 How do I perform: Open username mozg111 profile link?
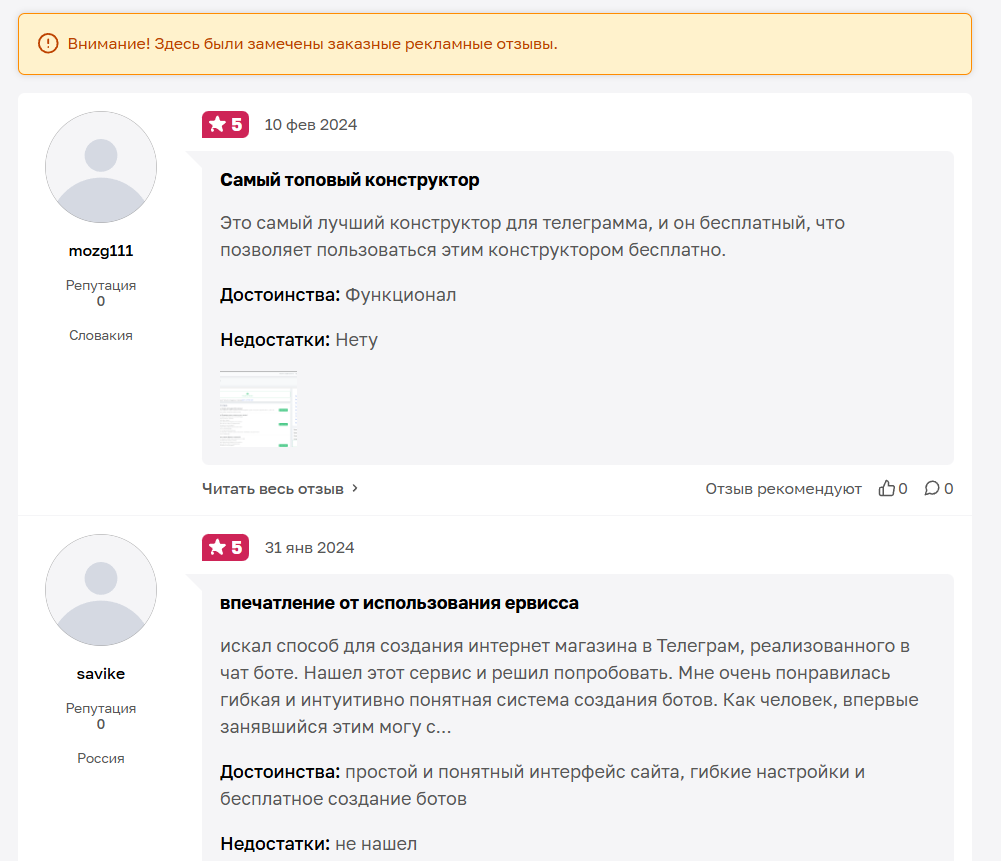[101, 251]
